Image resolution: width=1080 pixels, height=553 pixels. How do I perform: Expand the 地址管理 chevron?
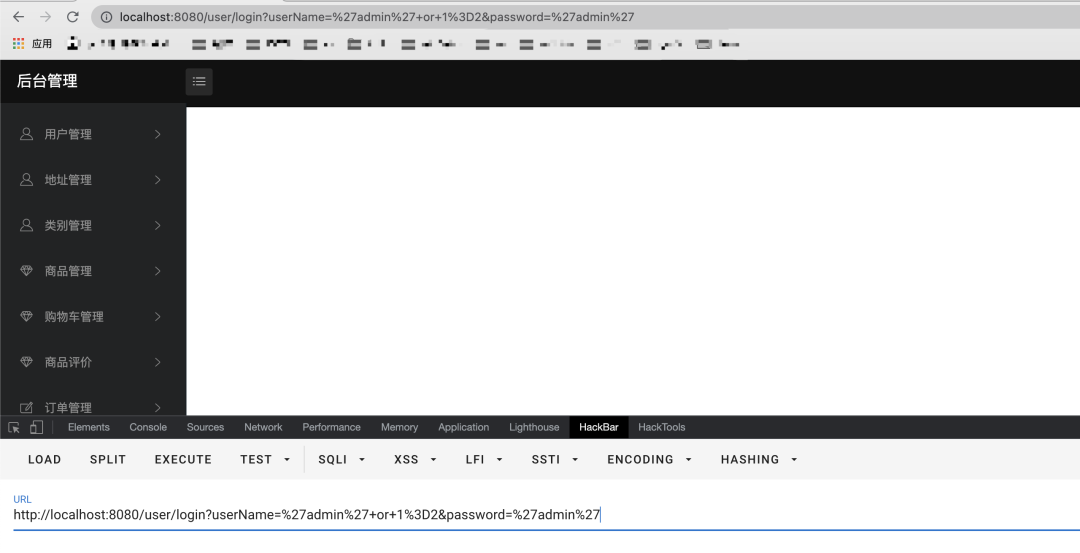[158, 179]
